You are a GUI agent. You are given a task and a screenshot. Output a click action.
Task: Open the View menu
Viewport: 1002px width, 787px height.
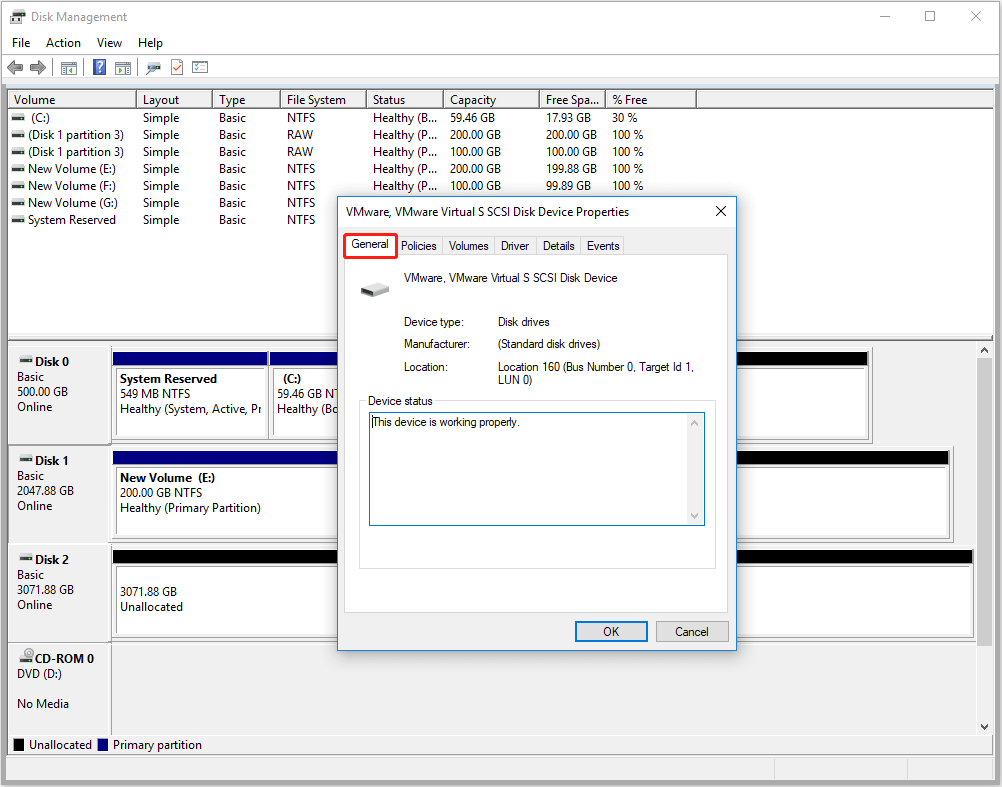click(x=109, y=43)
